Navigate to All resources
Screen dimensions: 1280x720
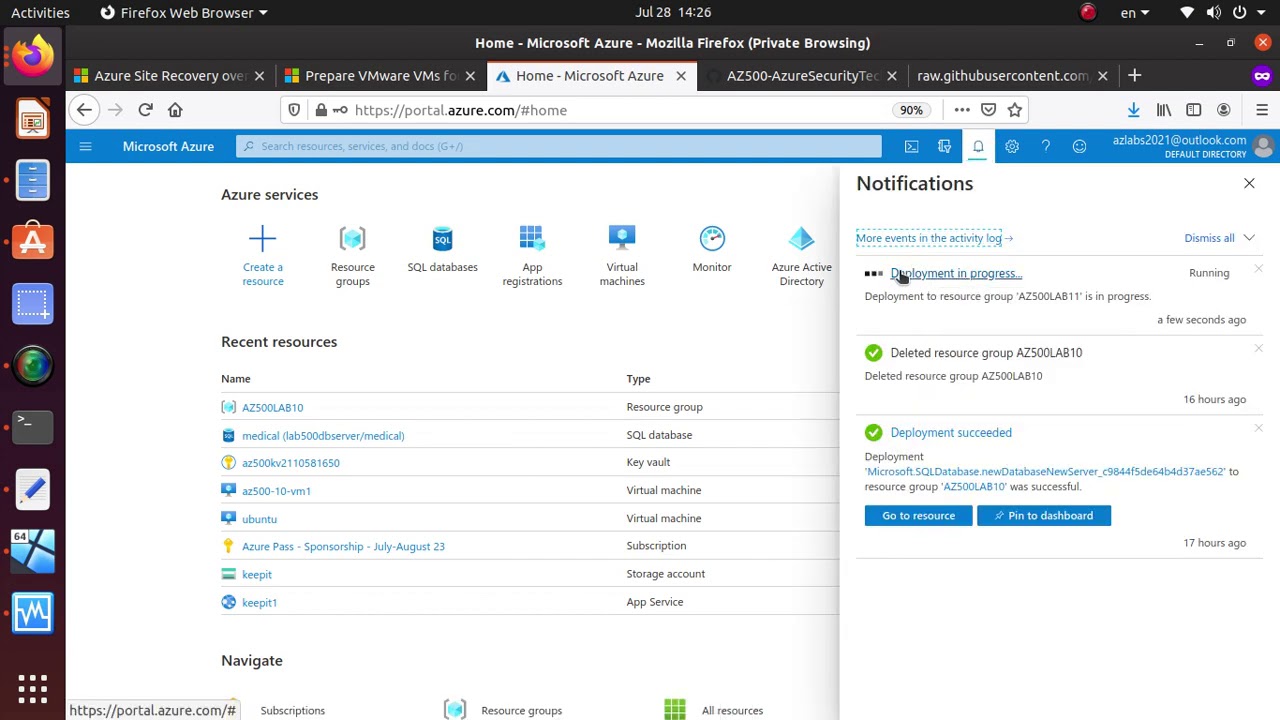coord(732,710)
